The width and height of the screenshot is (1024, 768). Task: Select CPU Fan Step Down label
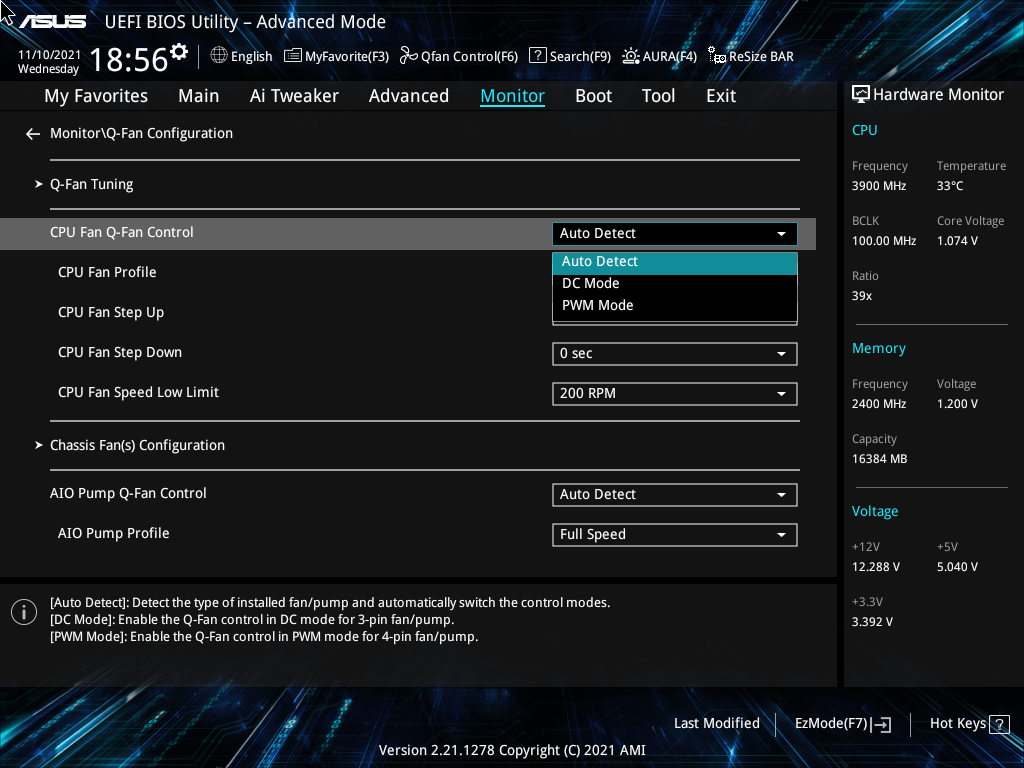[x=120, y=353]
